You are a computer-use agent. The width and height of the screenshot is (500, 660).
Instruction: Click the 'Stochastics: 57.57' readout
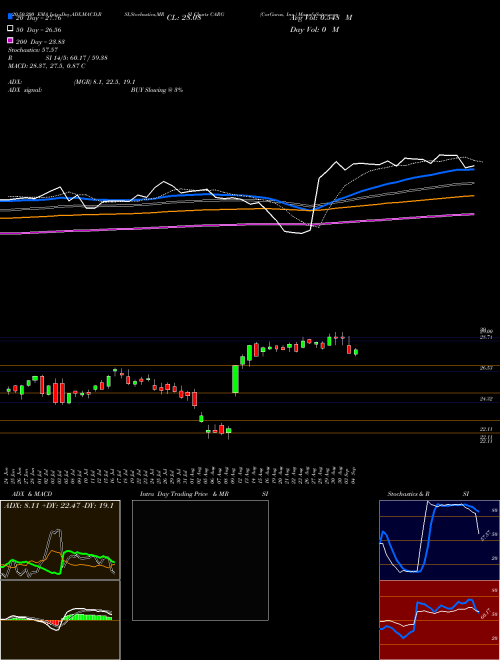coord(33,50)
